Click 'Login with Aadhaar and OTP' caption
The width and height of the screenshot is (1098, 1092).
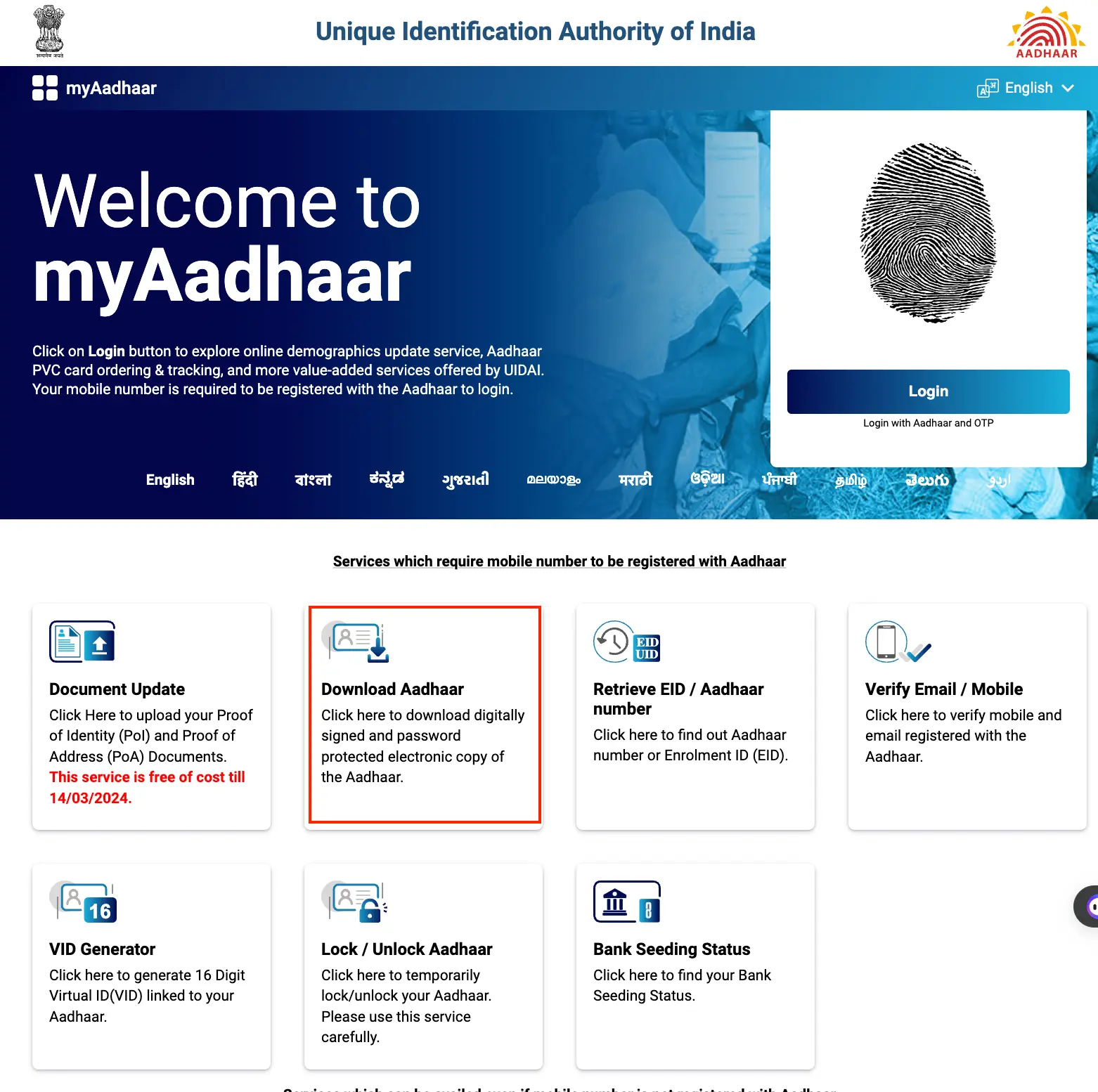929,423
